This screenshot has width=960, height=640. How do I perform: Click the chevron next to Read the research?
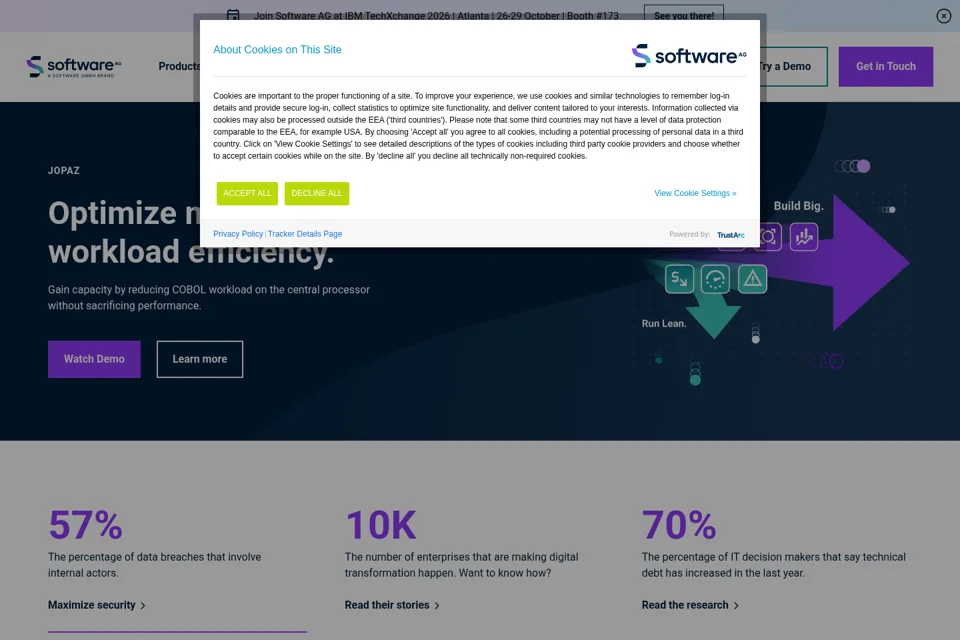click(736, 606)
